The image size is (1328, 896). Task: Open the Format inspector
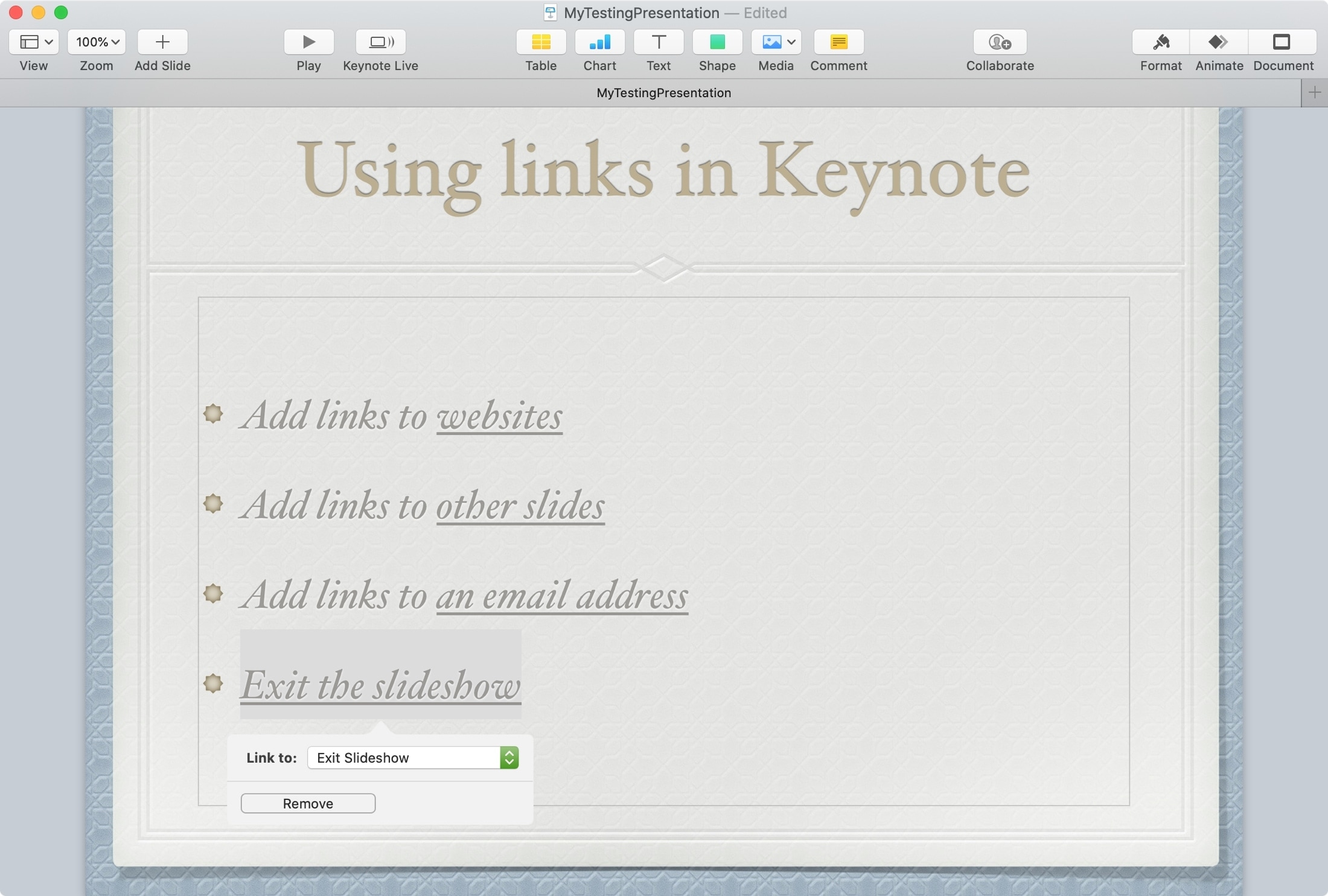(x=1161, y=42)
